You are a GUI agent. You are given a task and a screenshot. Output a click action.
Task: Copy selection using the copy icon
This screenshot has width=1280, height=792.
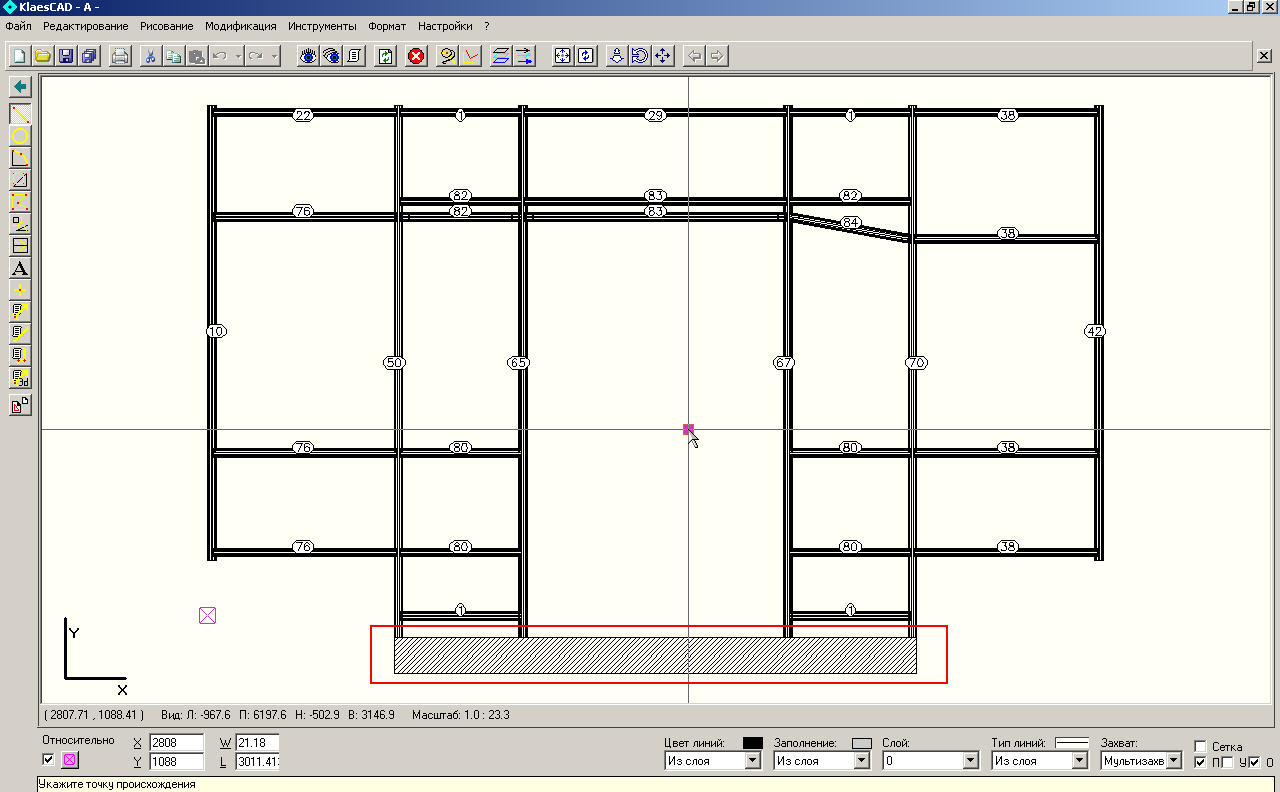click(x=173, y=56)
